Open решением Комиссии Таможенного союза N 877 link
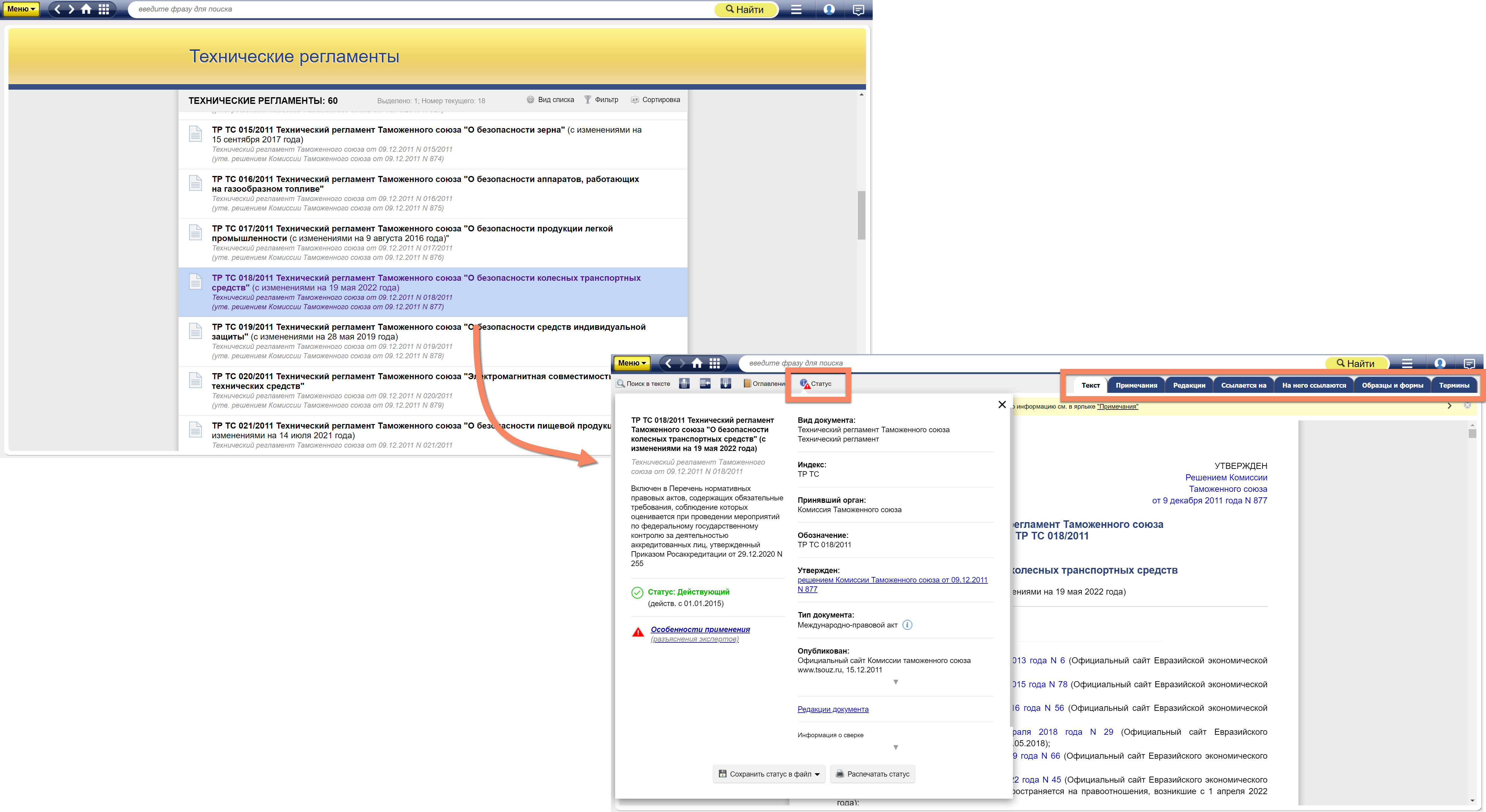The width and height of the screenshot is (1486, 812). (892, 584)
